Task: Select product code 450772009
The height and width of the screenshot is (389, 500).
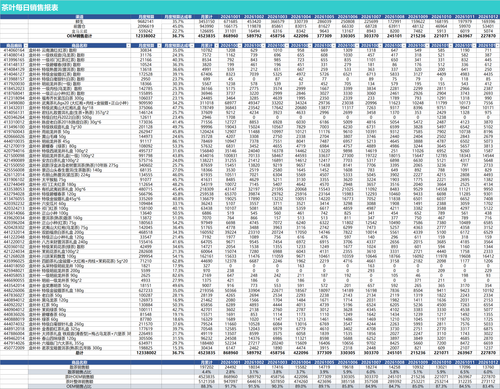Action: 14,348
